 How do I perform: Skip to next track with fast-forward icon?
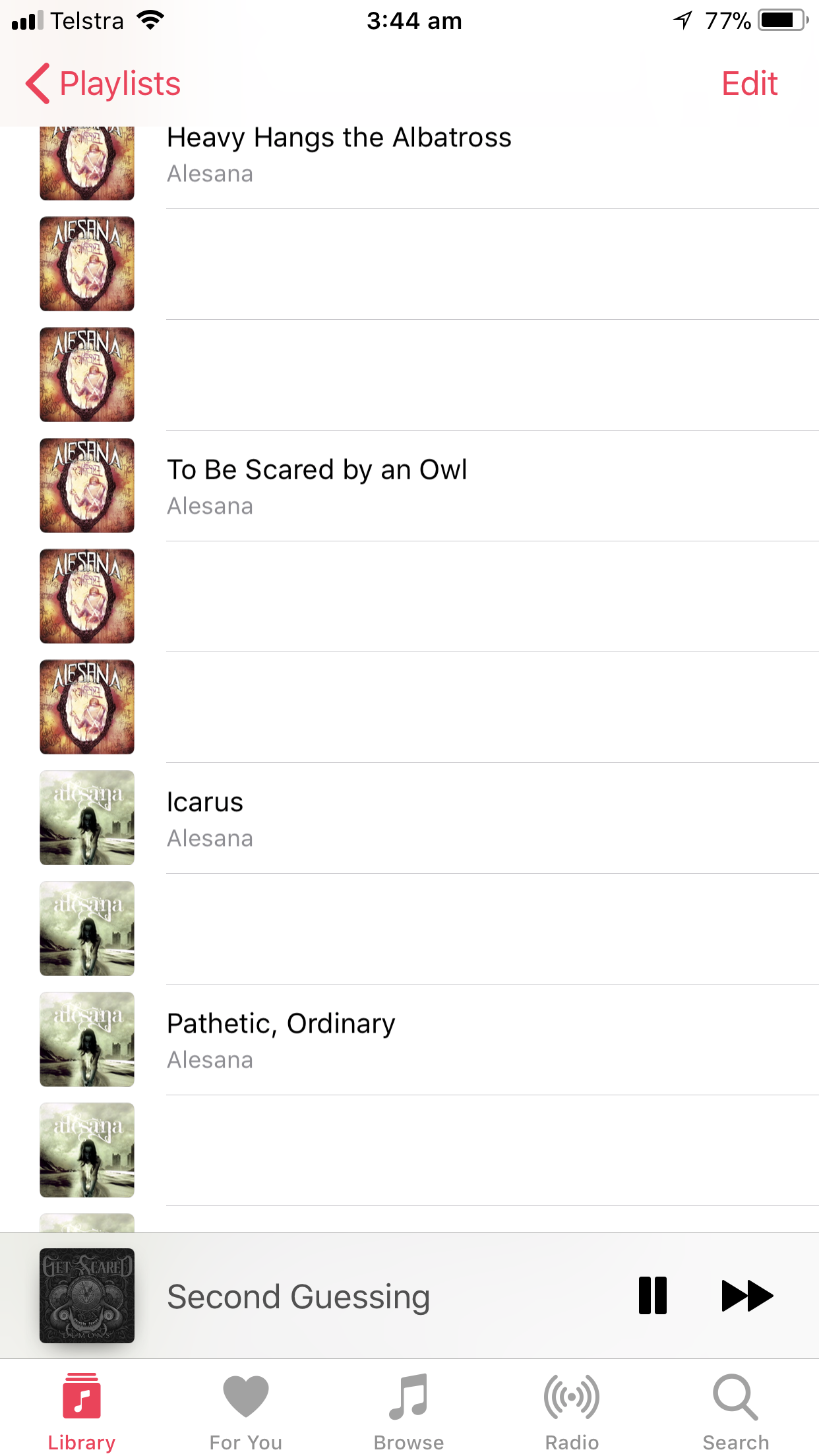(747, 1296)
